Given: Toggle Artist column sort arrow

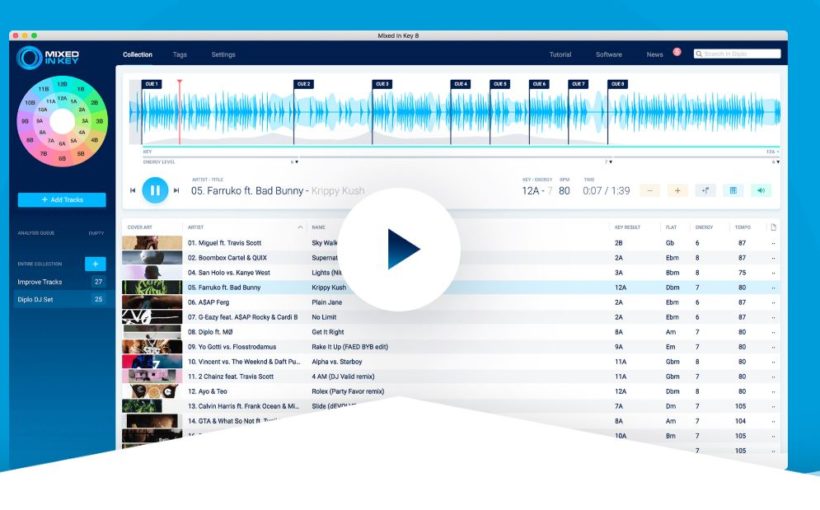Looking at the screenshot, I should 300,227.
